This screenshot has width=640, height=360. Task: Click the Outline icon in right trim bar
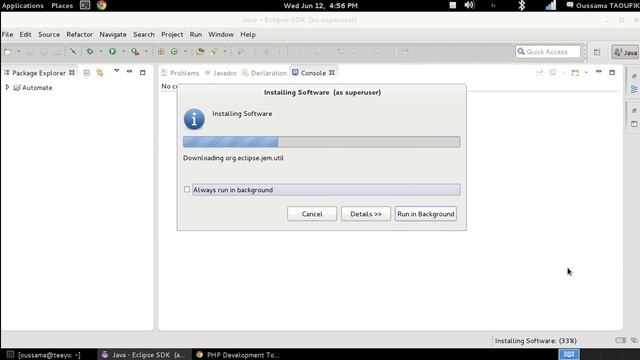(634, 89)
